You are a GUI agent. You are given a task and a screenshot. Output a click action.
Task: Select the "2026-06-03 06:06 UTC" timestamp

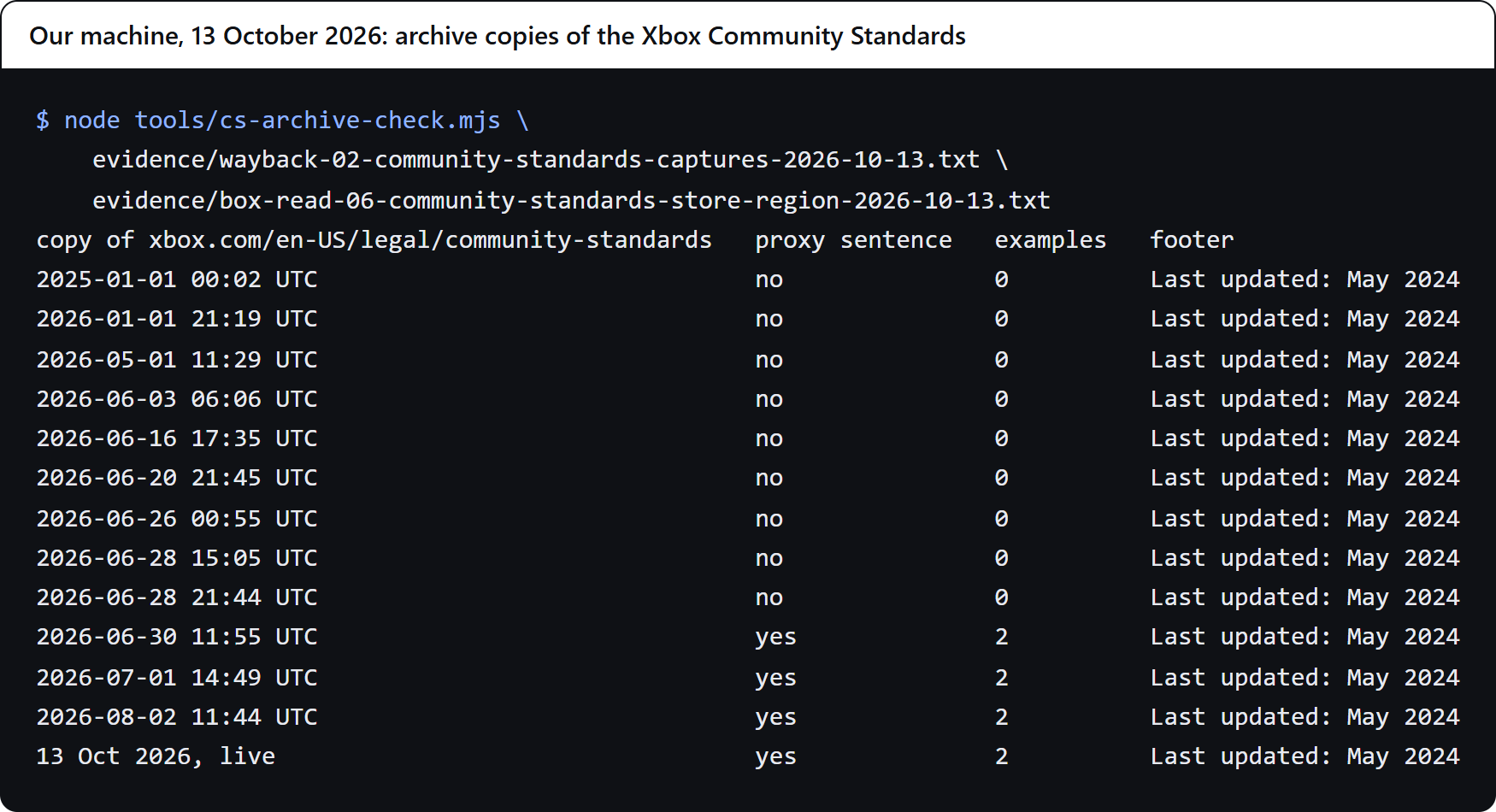click(177, 398)
